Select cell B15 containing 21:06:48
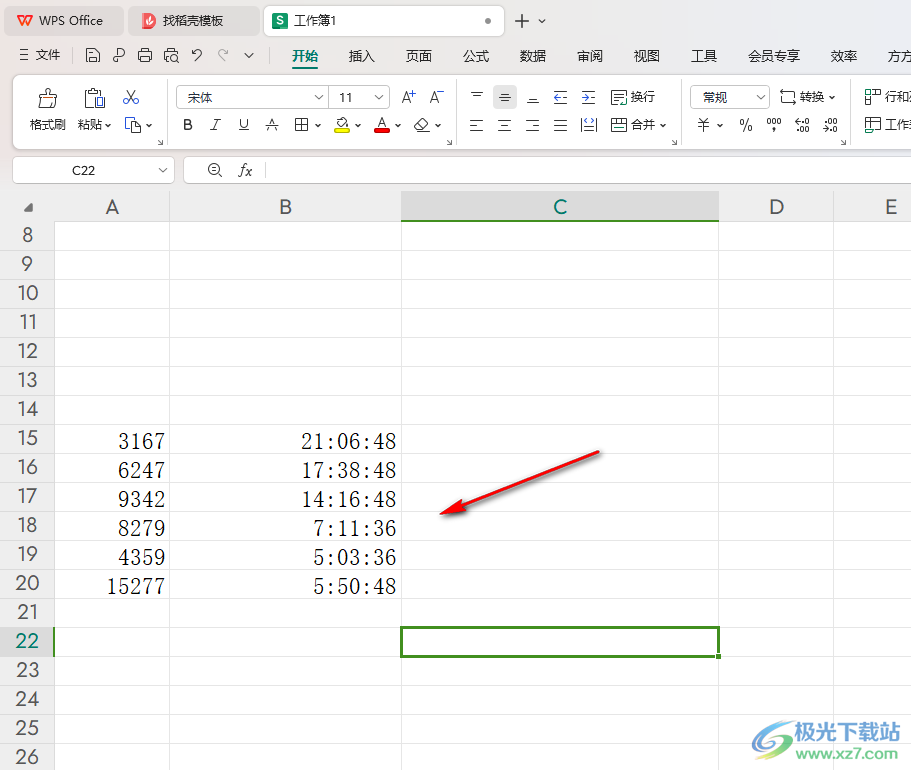The width and height of the screenshot is (911, 770). (285, 439)
